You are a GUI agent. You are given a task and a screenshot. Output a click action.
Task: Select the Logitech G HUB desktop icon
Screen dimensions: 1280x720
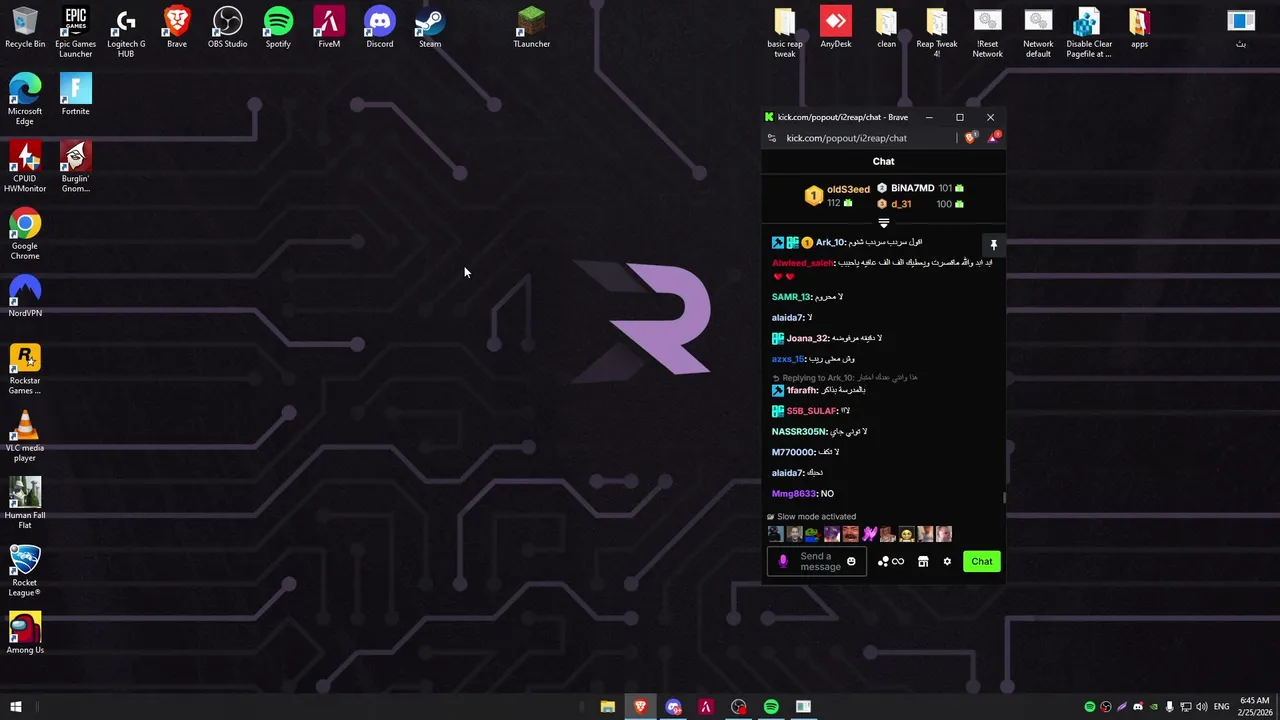126,32
